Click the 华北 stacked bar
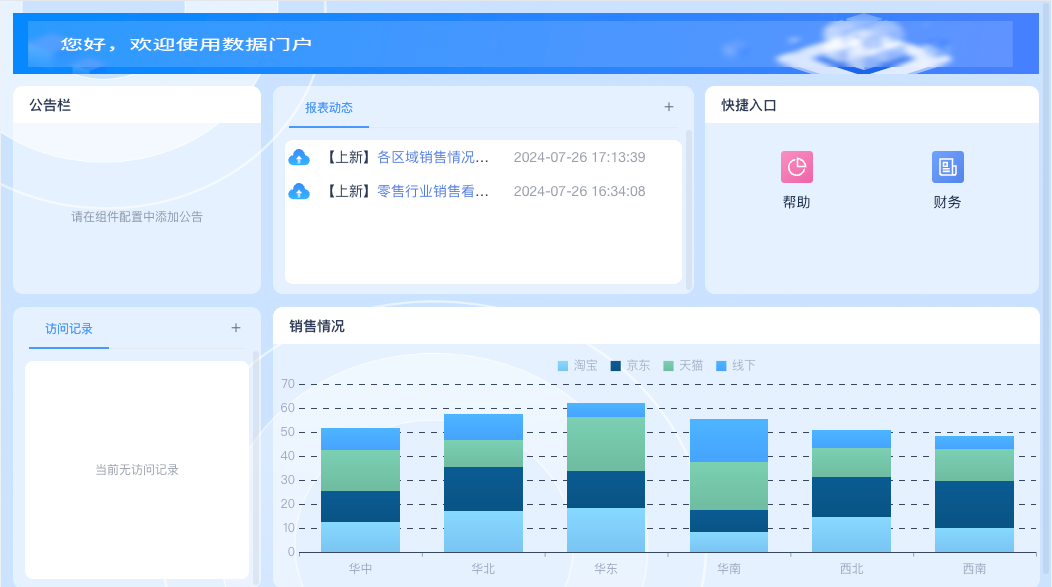The width and height of the screenshot is (1052, 587). coord(483,483)
